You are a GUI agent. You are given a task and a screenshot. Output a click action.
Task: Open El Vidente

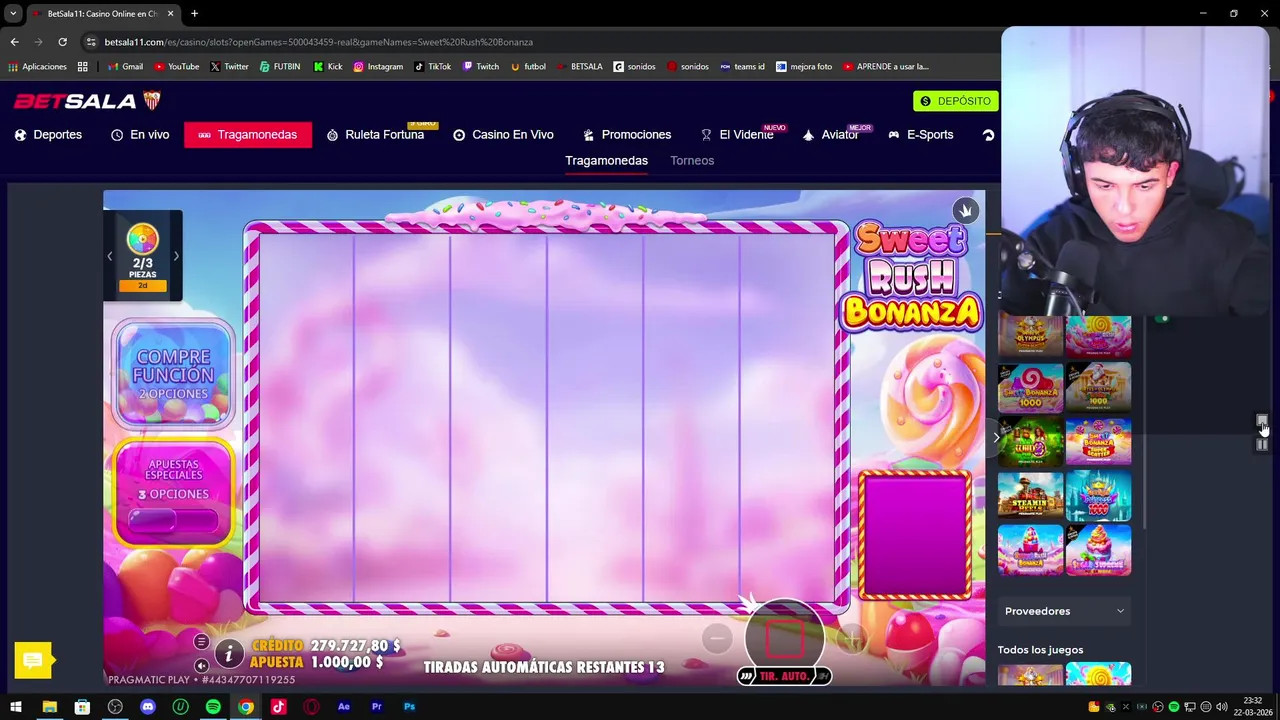[737, 135]
